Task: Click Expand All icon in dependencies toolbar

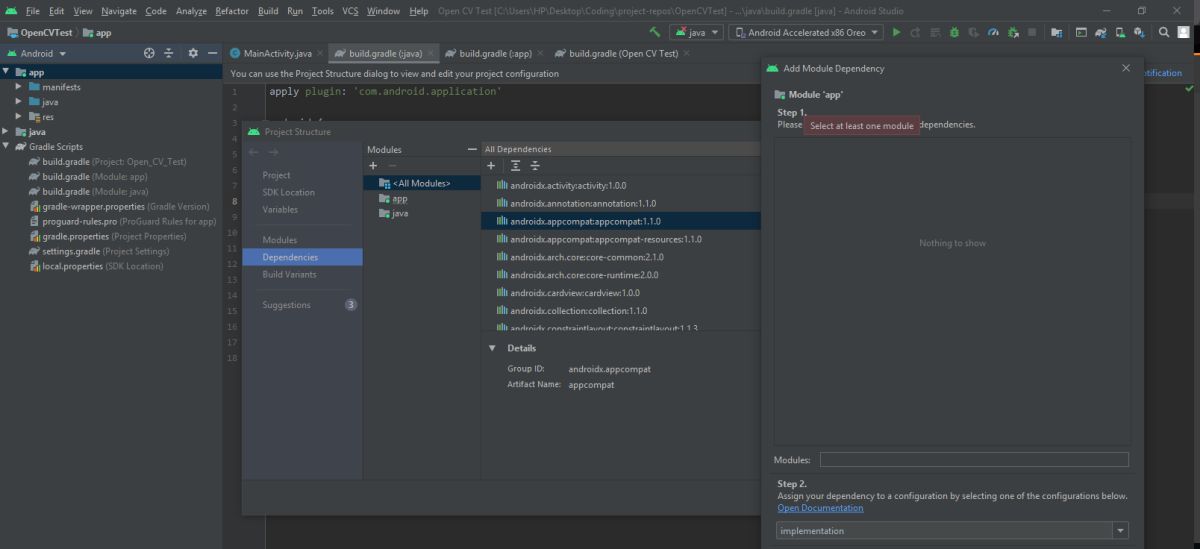Action: click(x=515, y=165)
